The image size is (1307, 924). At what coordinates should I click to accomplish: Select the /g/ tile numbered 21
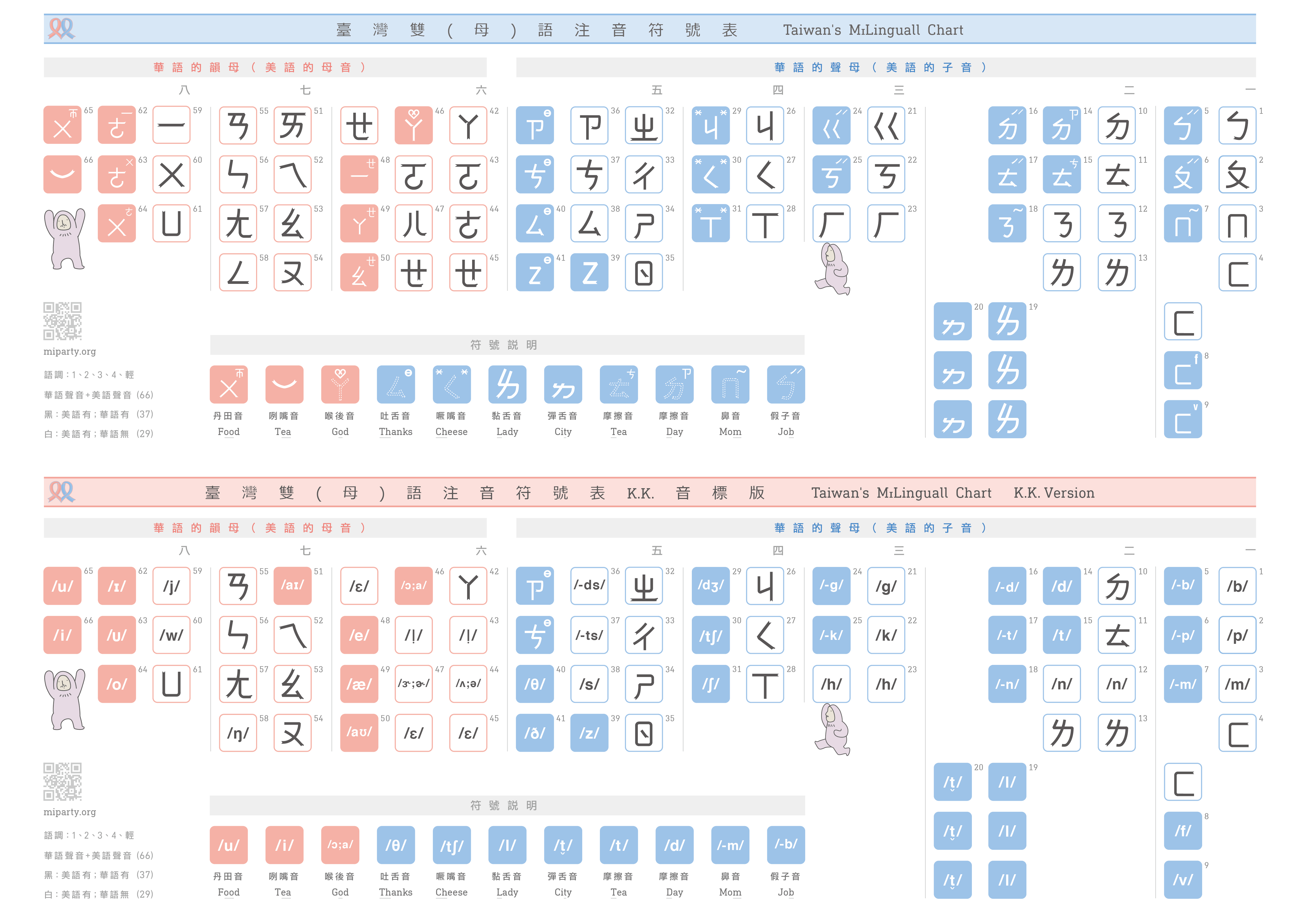886,586
